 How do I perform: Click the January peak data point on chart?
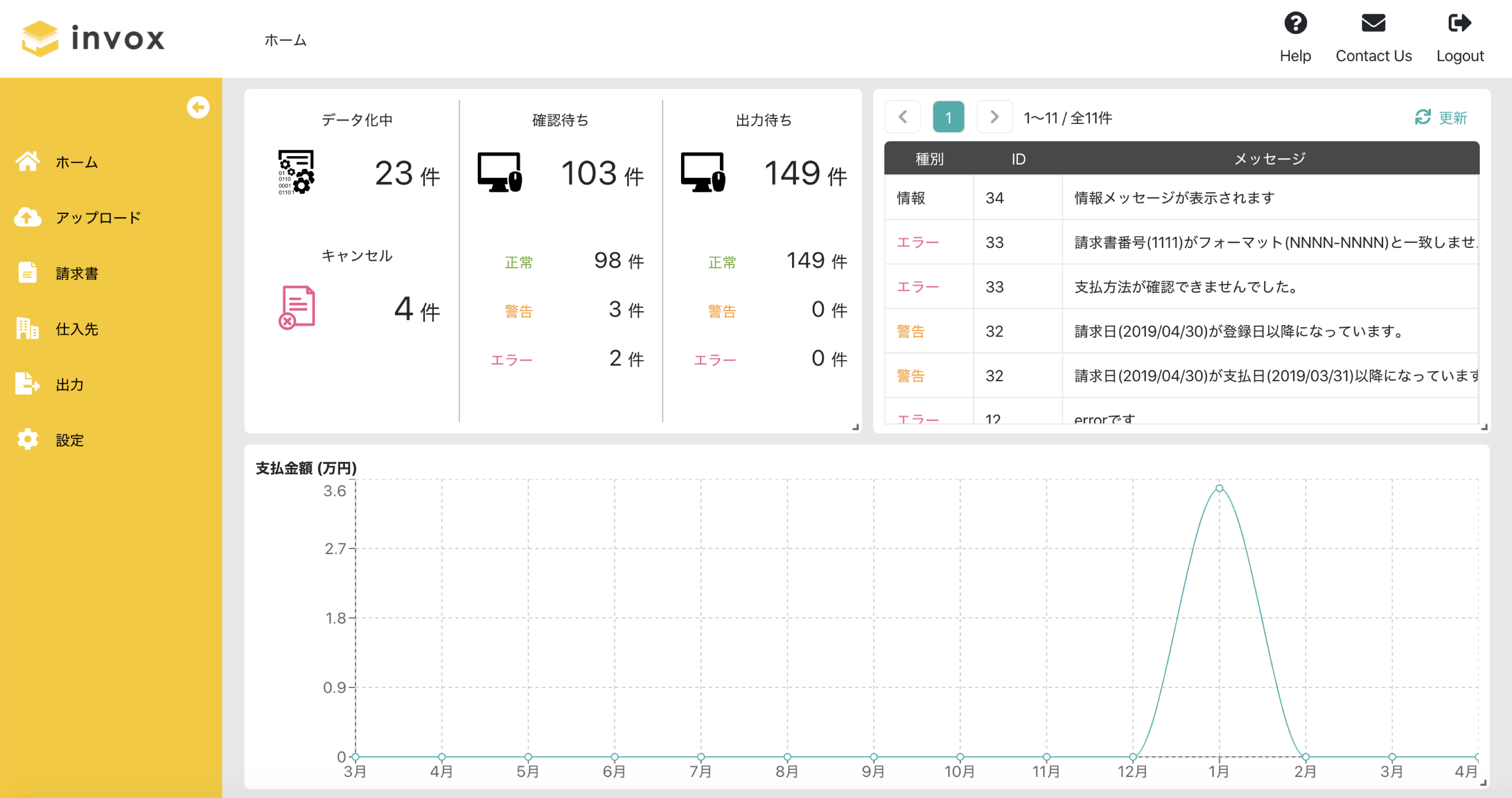(1219, 489)
